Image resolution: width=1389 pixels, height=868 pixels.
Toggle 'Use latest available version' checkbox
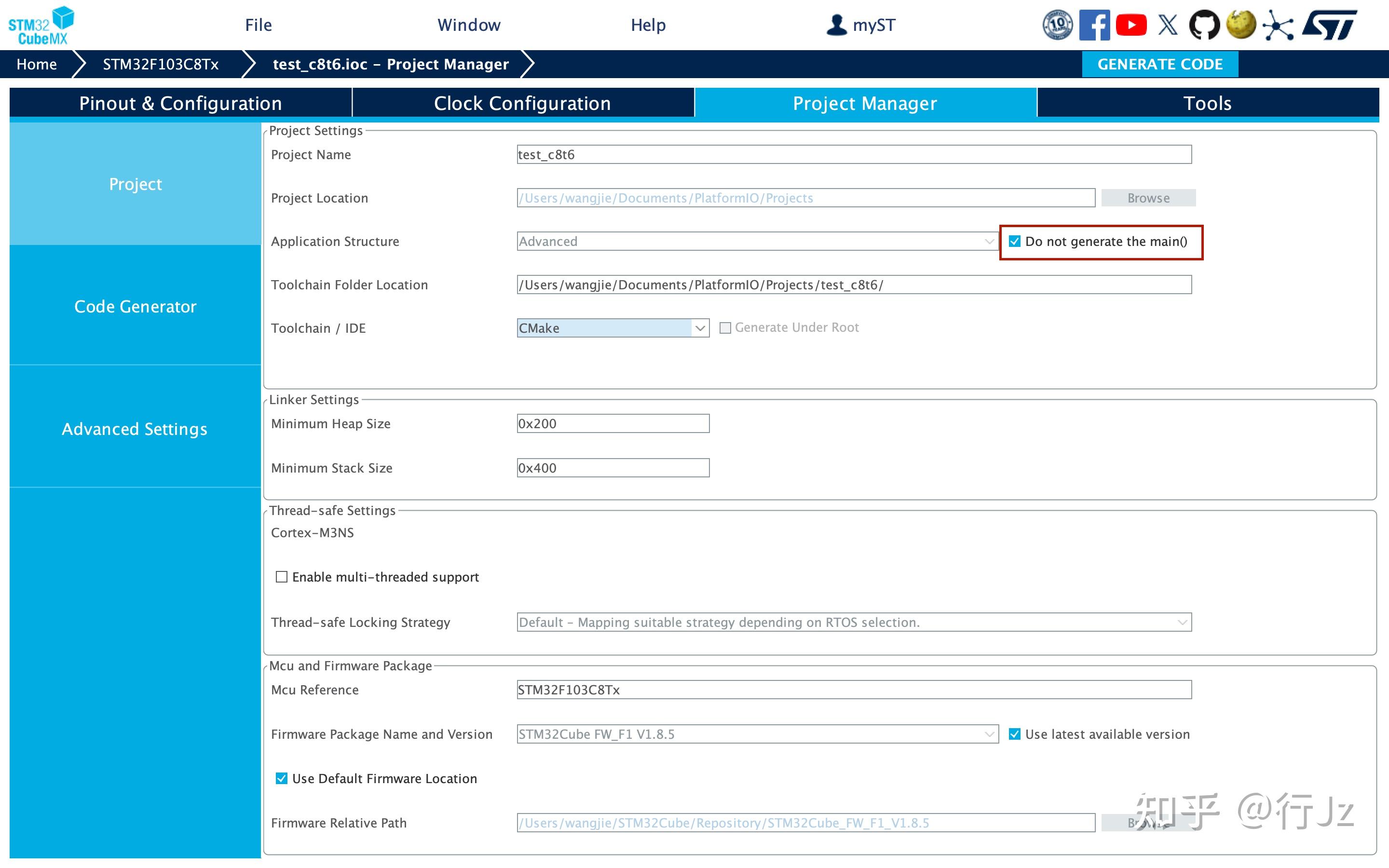pos(1015,734)
